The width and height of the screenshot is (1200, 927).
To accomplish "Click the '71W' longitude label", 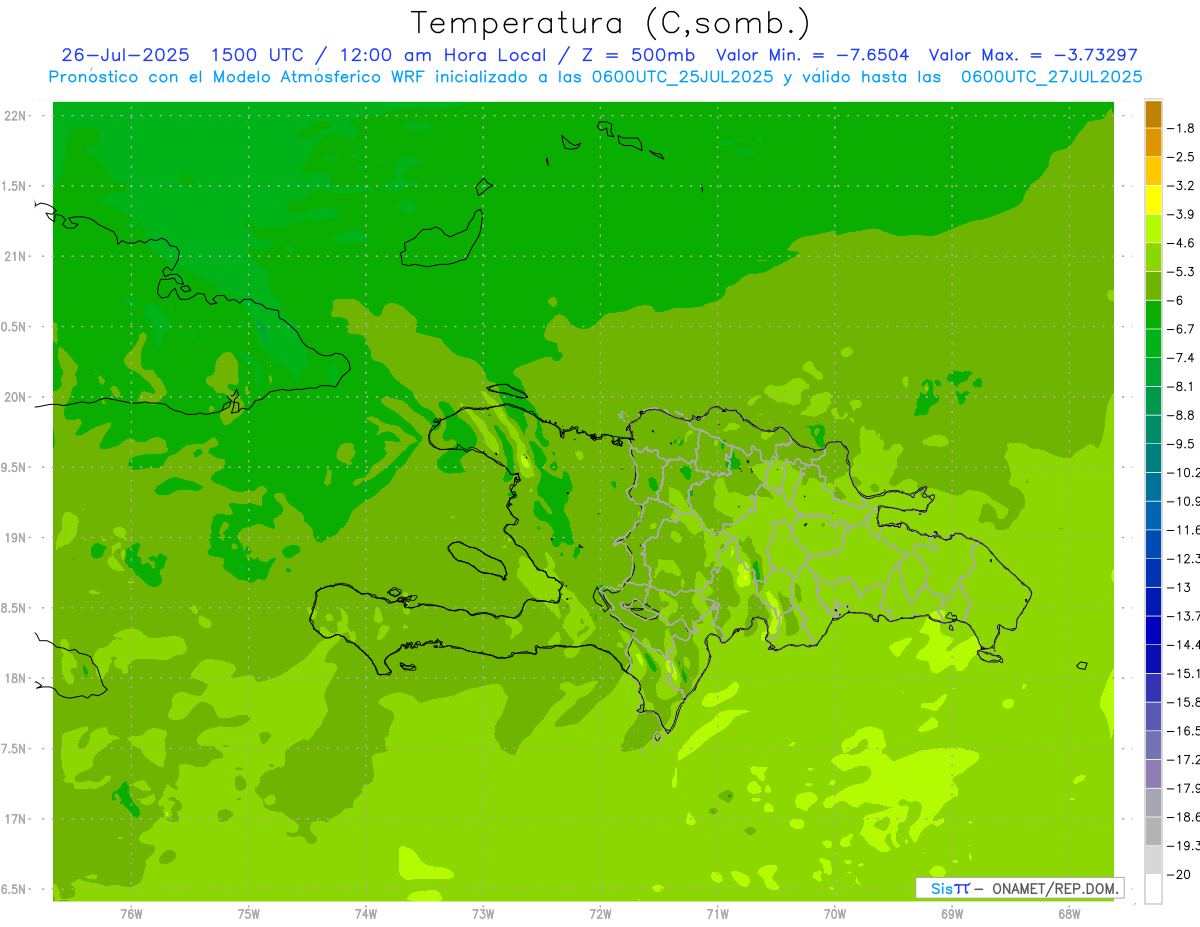I will click(717, 913).
